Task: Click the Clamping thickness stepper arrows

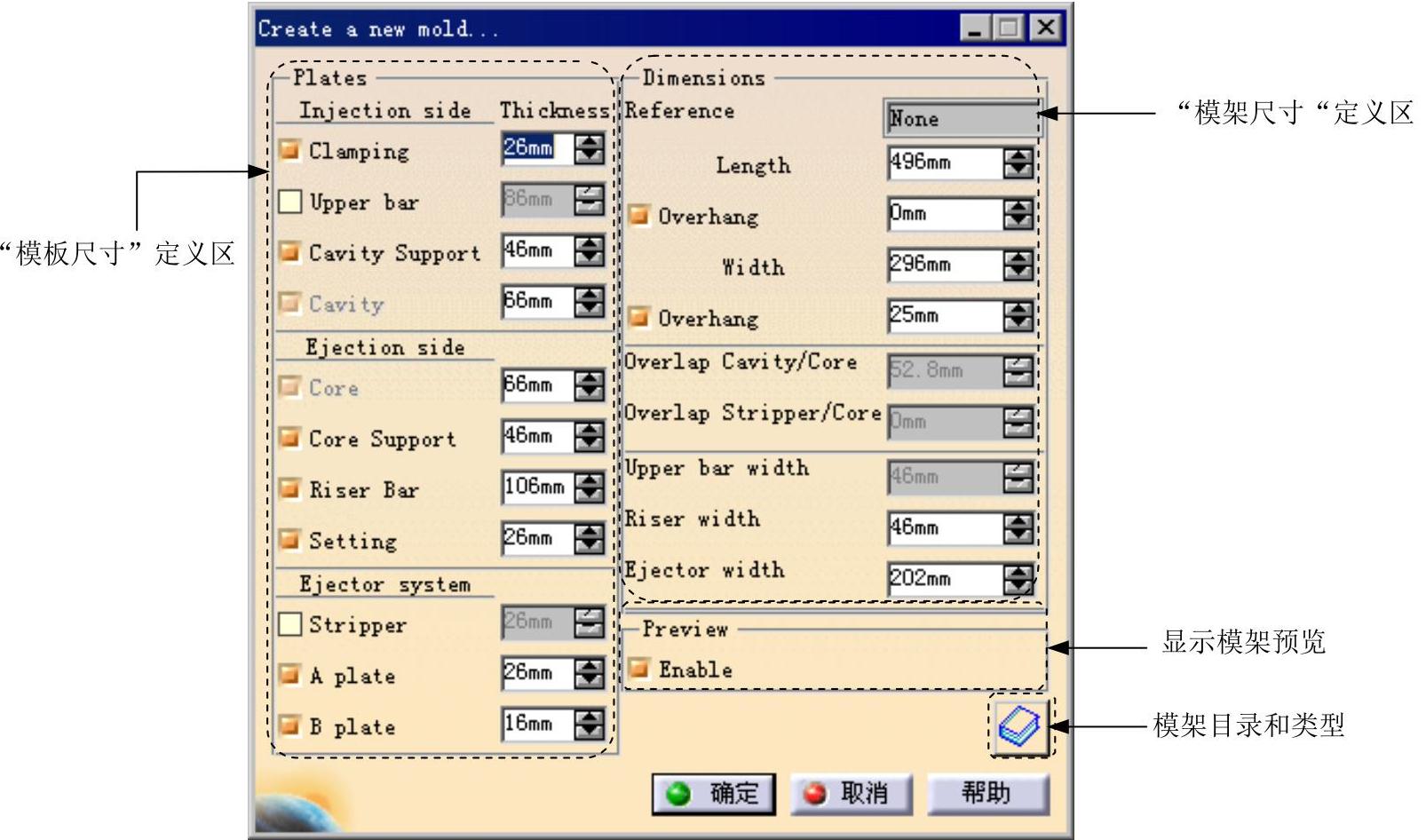Action: 589,148
